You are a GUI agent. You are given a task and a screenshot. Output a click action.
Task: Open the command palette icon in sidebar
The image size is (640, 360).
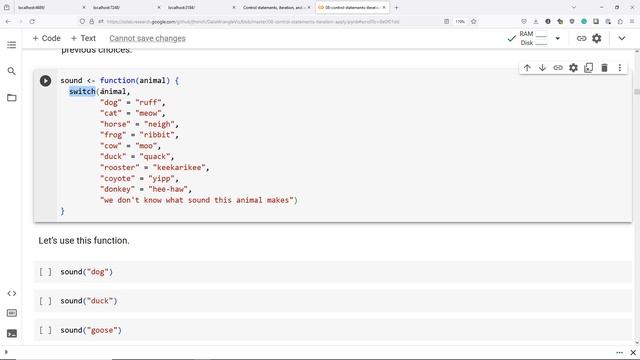pyautogui.click(x=11, y=313)
